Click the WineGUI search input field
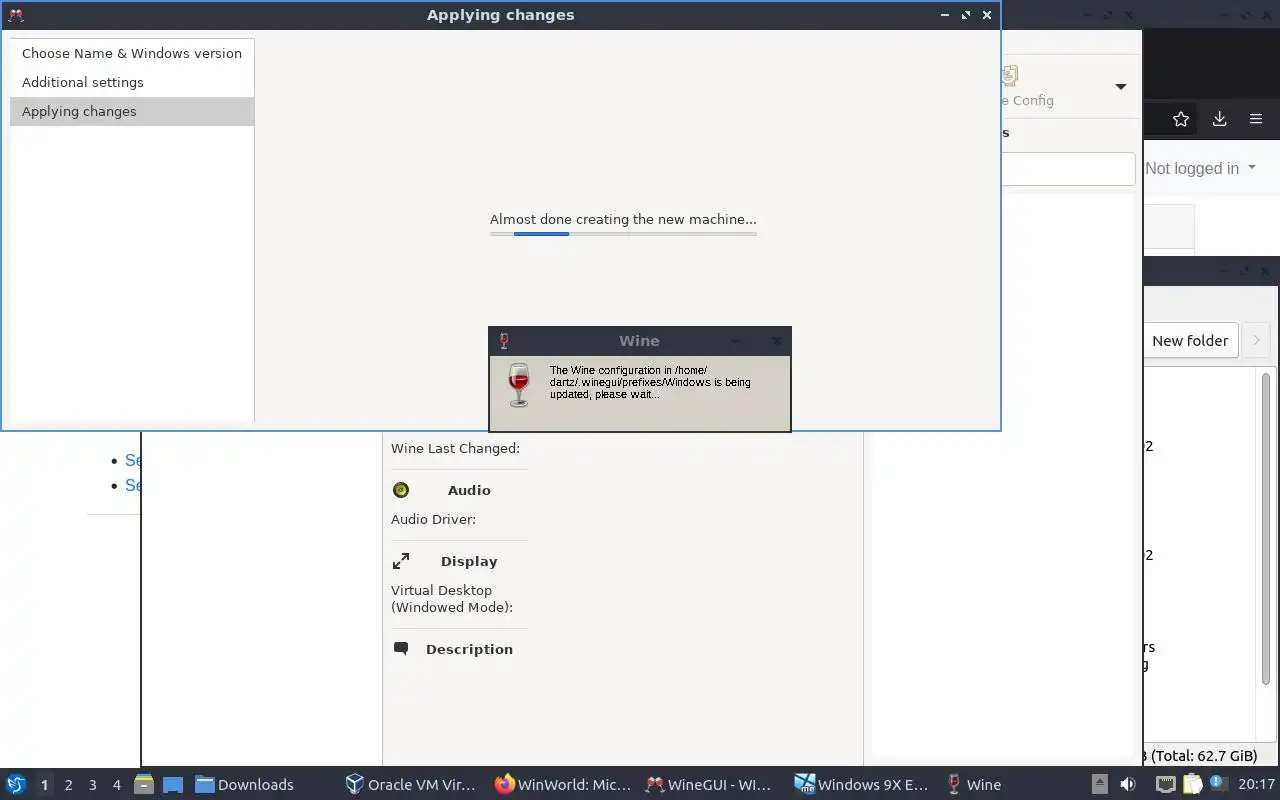 [x=1068, y=169]
